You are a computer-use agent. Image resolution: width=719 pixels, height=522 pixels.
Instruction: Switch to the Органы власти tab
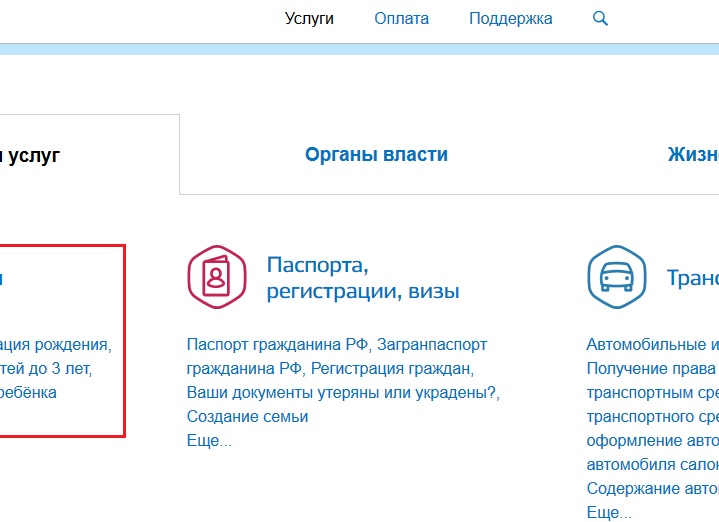[376, 155]
